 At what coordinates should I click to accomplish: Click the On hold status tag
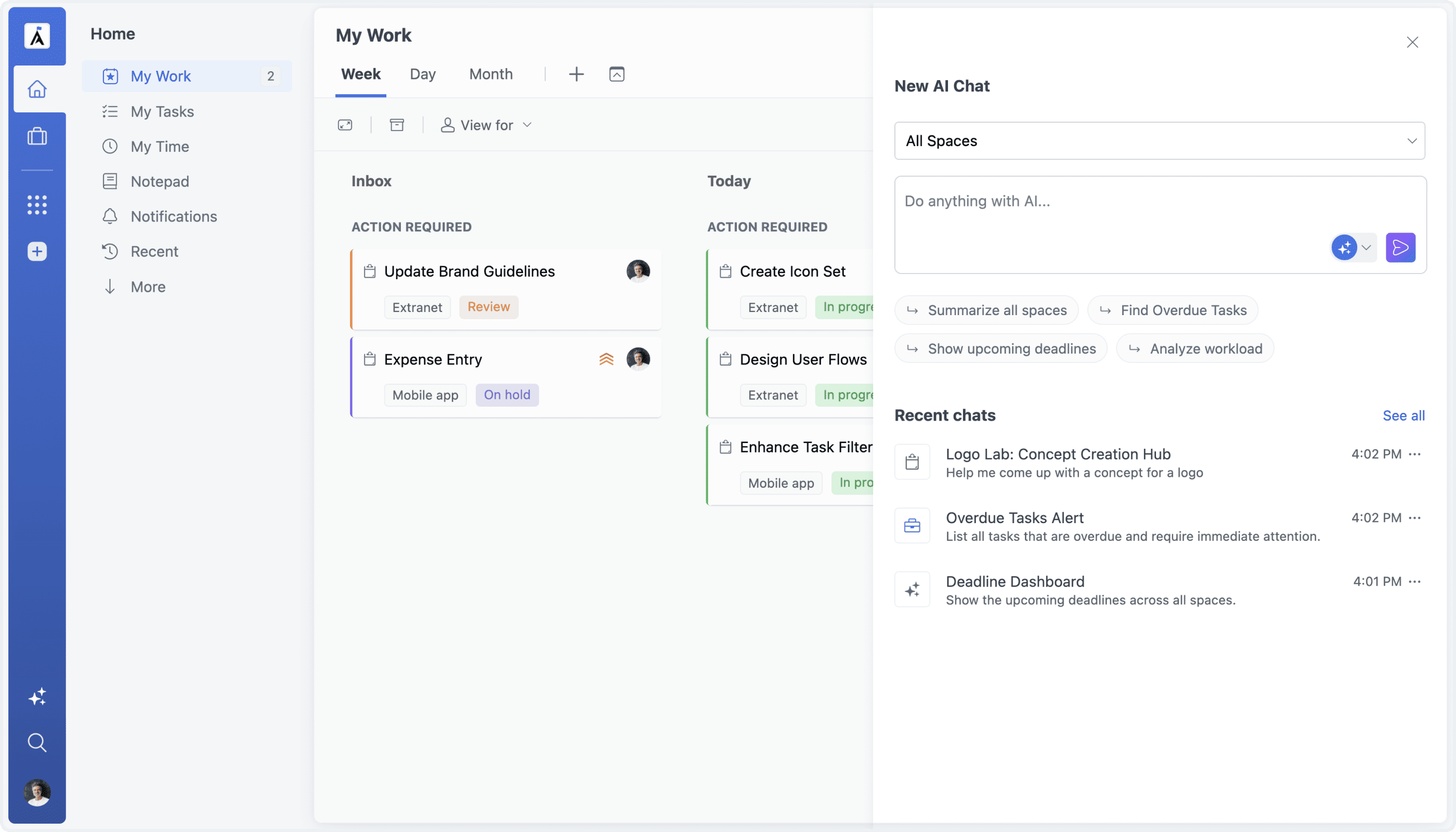tap(507, 395)
